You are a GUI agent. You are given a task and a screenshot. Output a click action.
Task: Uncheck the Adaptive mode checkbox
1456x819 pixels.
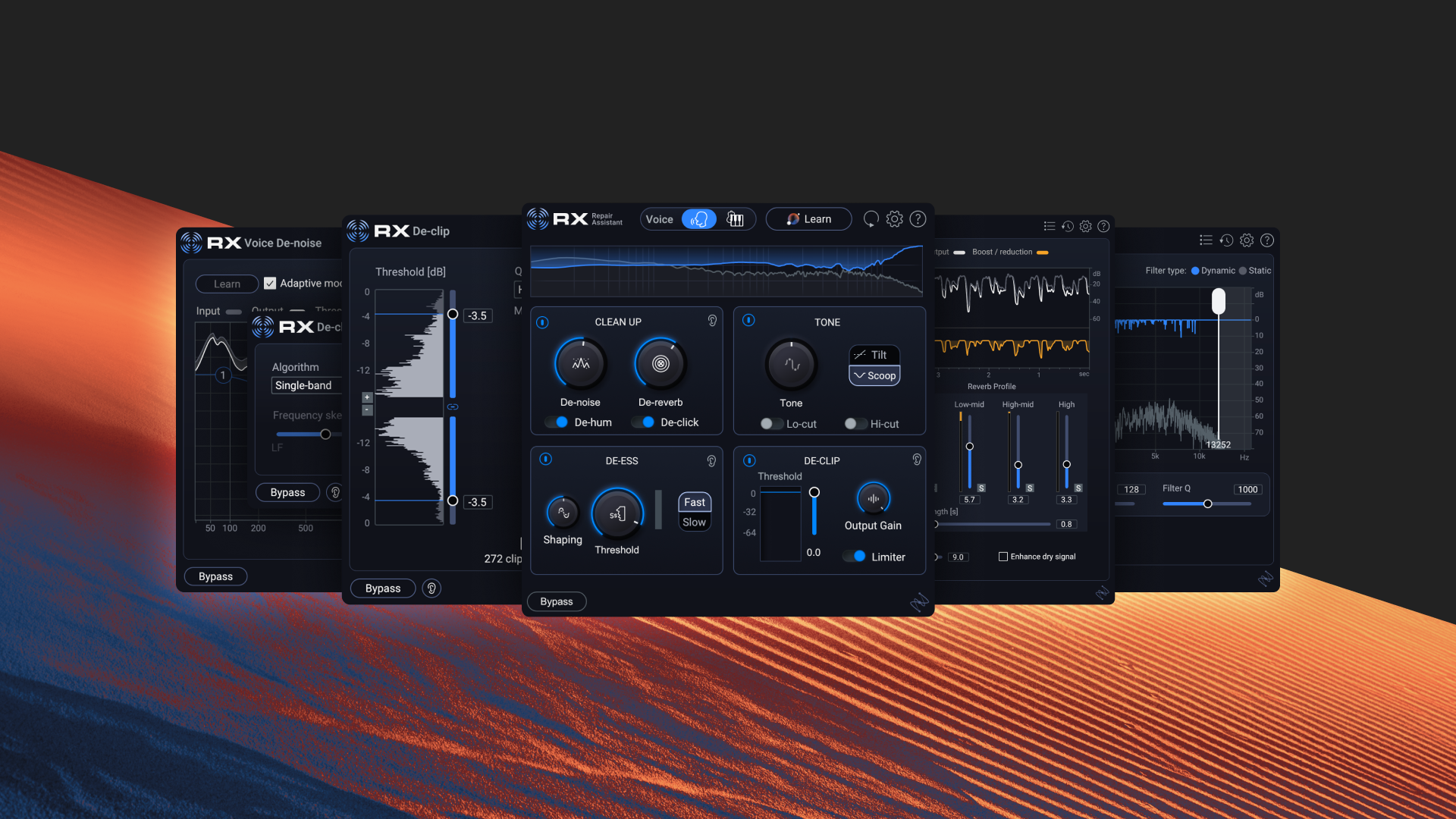[270, 284]
